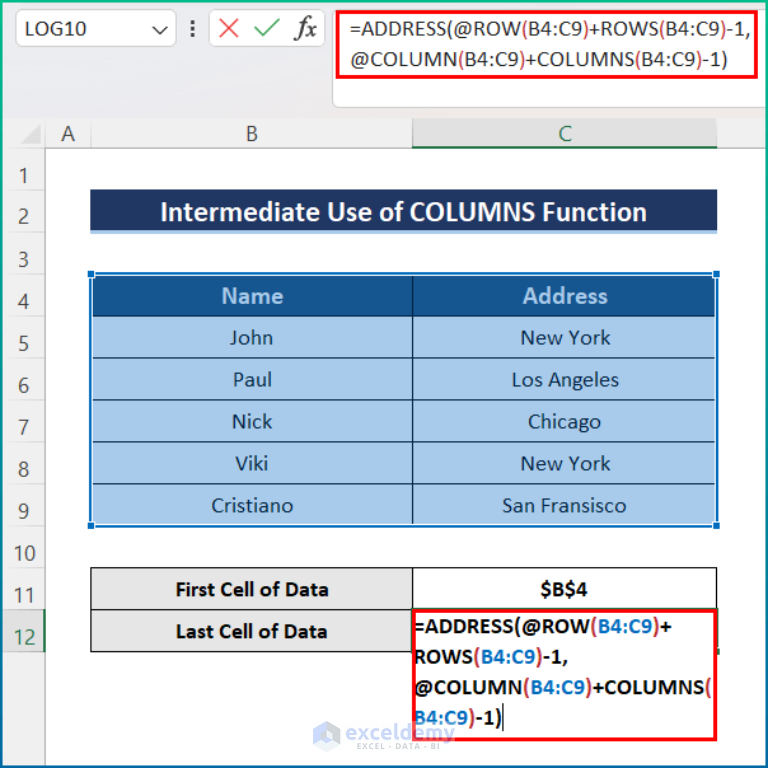Click the cell containing 'Viki'
The image size is (768, 768).
pyautogui.click(x=252, y=463)
